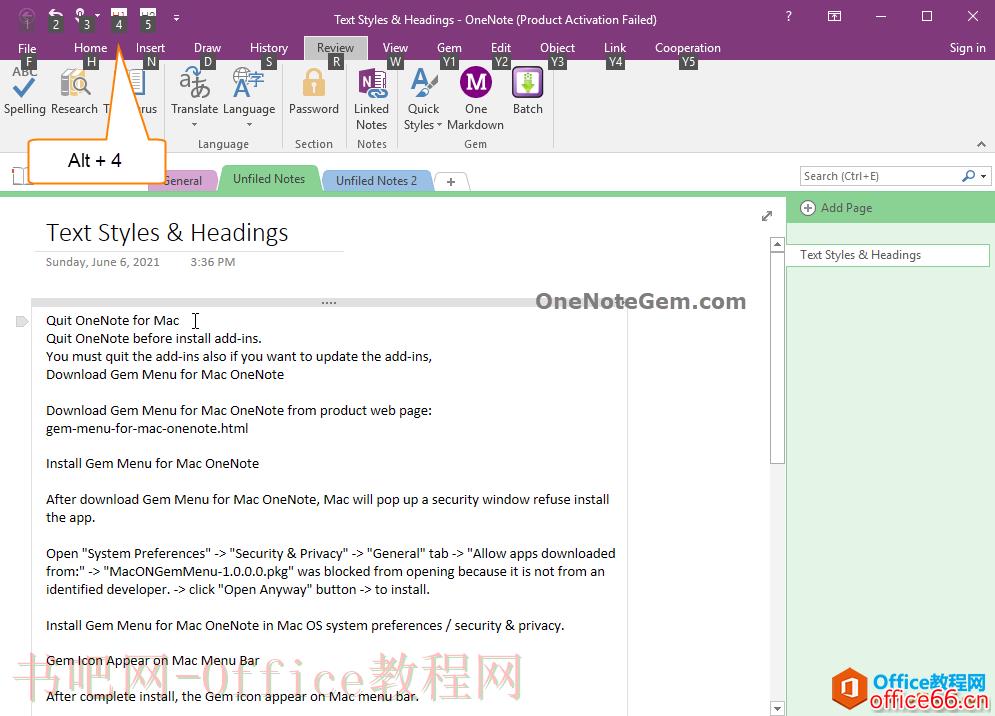Click the date Sunday, June 6, 2021

click(102, 262)
